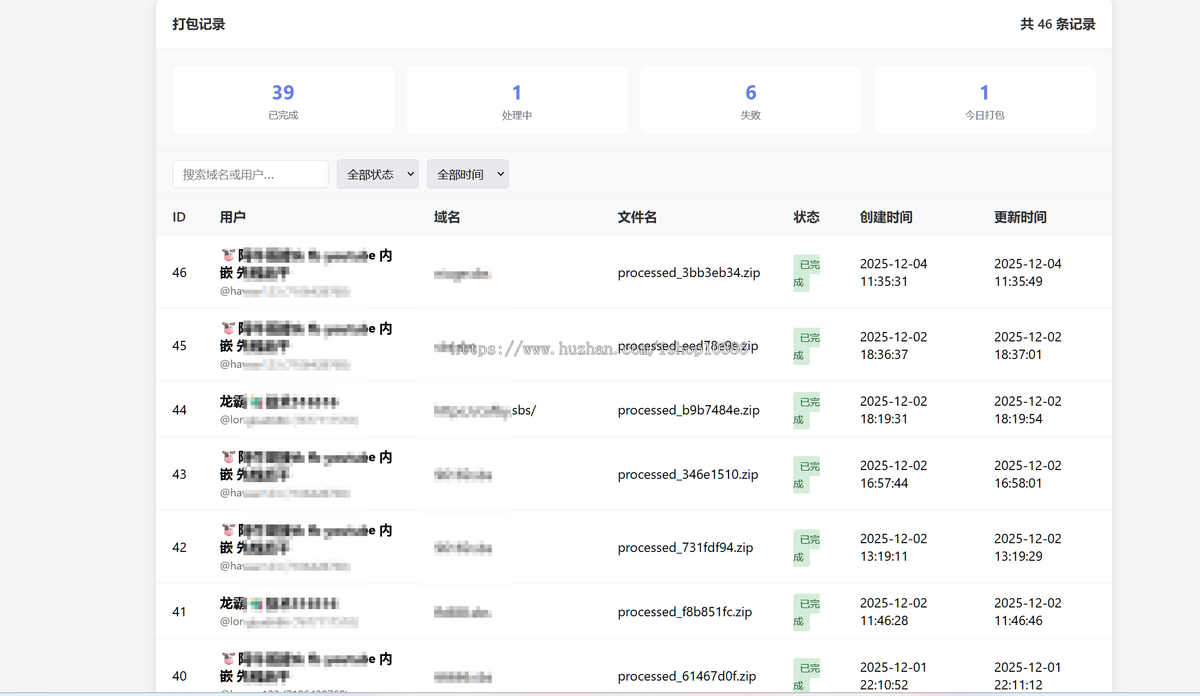
Task: Click the 搜索域名或用户 search input field
Action: [x=248, y=173]
